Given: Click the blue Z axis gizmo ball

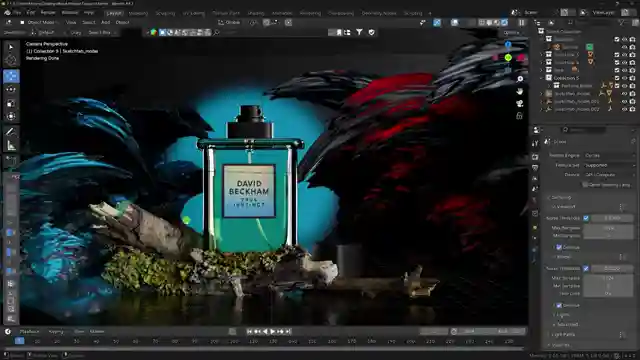Looking at the screenshot, I should point(508,44).
